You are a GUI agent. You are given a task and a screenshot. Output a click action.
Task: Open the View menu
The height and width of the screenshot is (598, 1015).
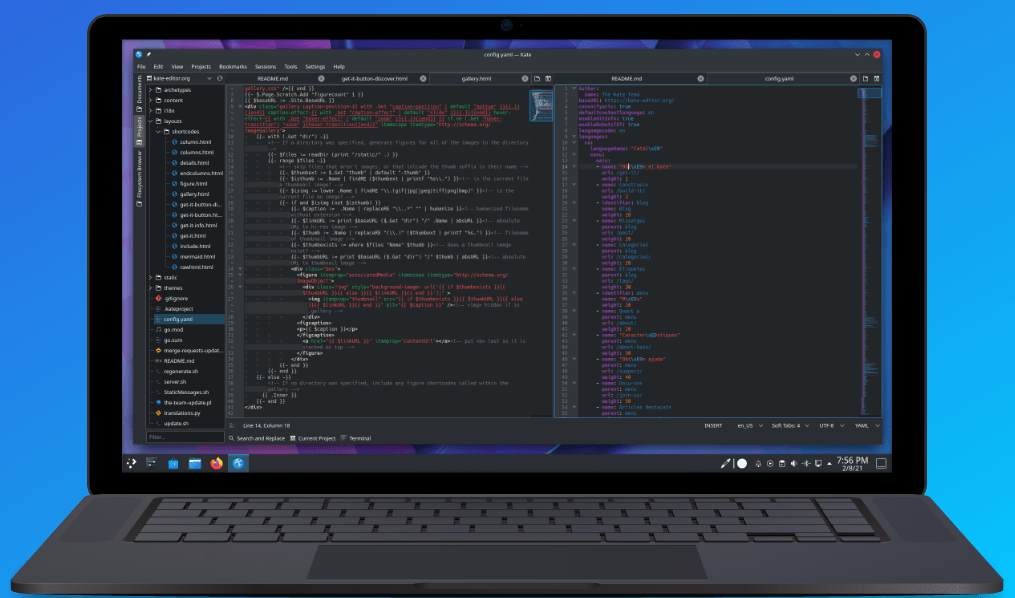(177, 67)
